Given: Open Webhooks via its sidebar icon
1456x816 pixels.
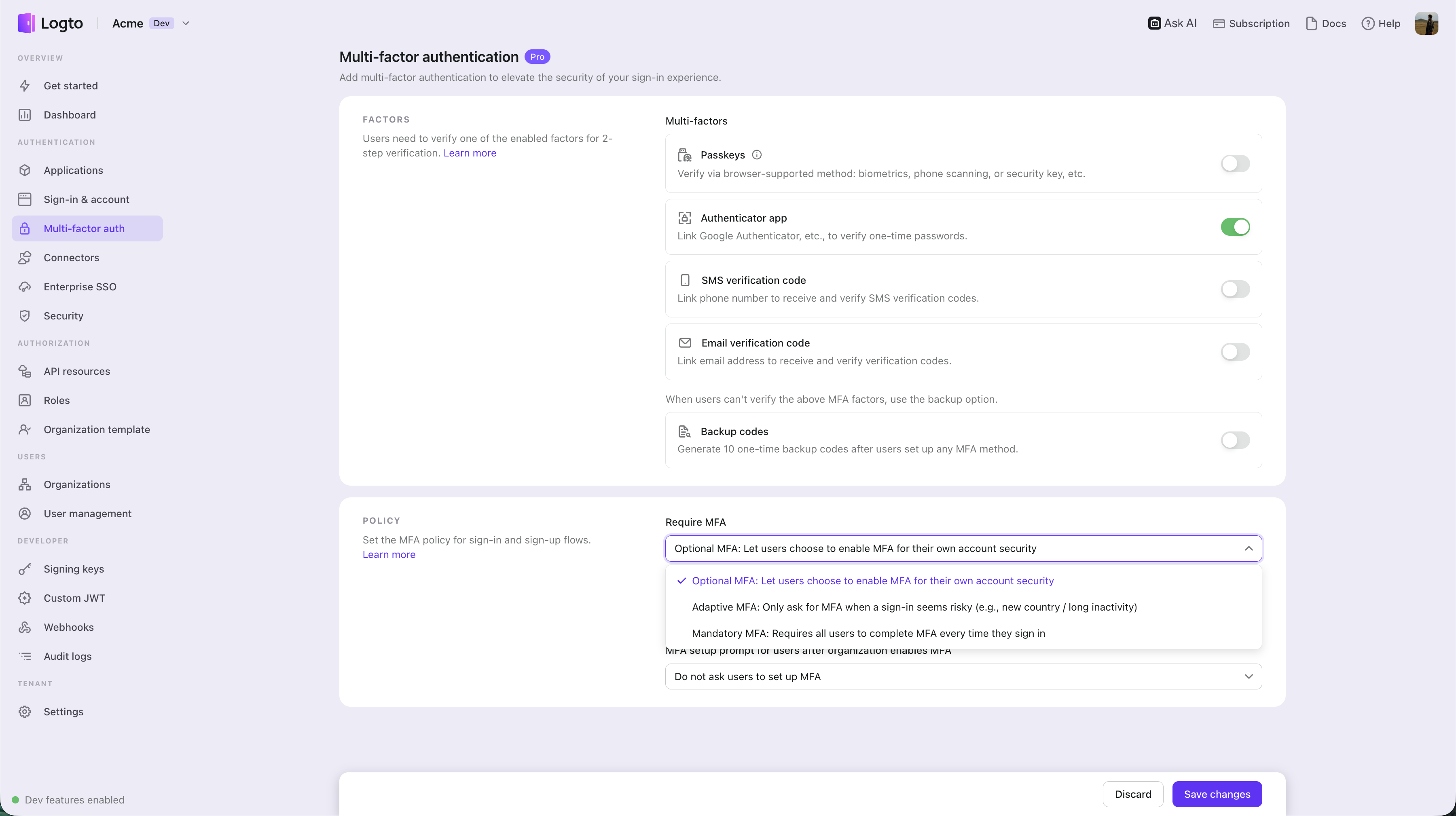Looking at the screenshot, I should 25,627.
